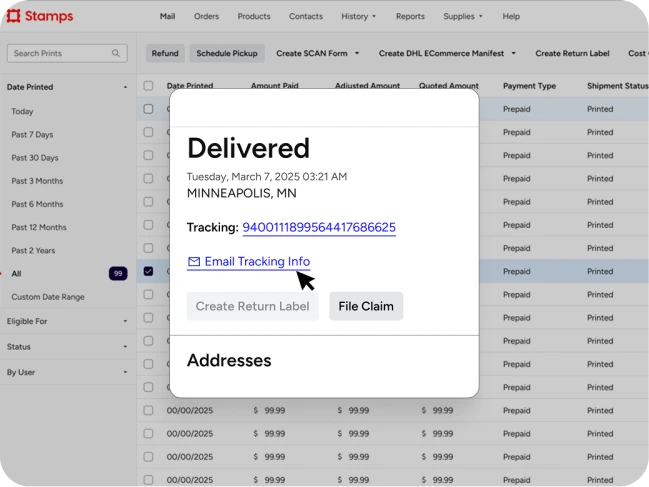Filter by Past 12 Months
649x487 pixels.
[39, 227]
